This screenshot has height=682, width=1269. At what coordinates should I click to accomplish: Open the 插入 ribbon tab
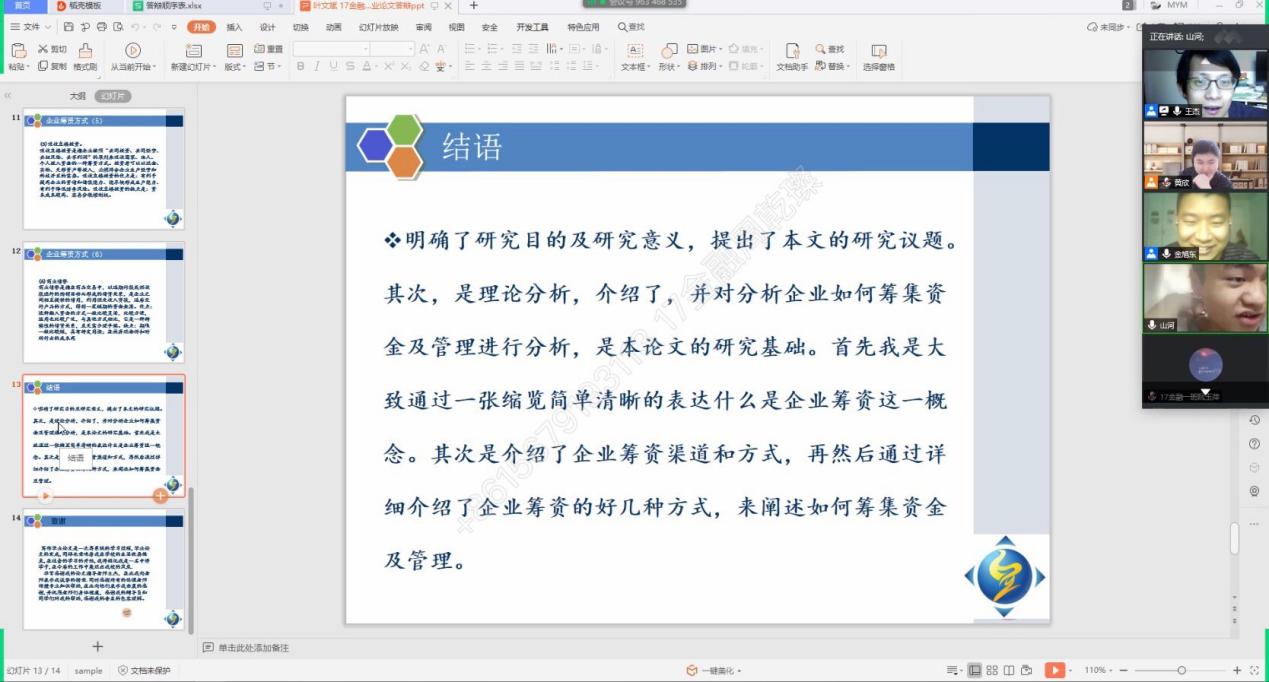(x=234, y=27)
